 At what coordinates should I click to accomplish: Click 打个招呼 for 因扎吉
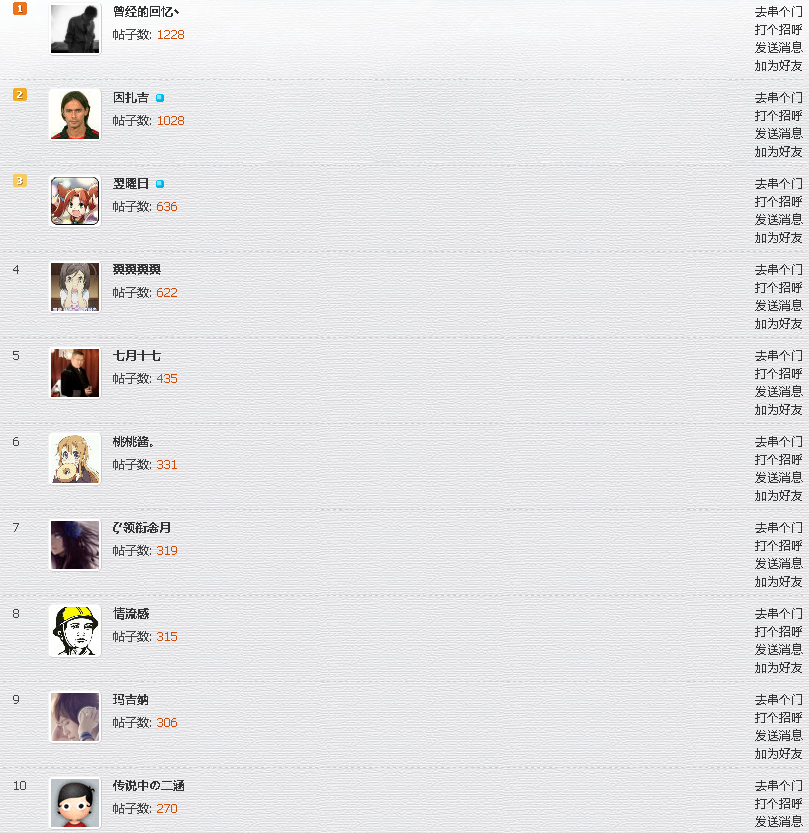(x=778, y=116)
